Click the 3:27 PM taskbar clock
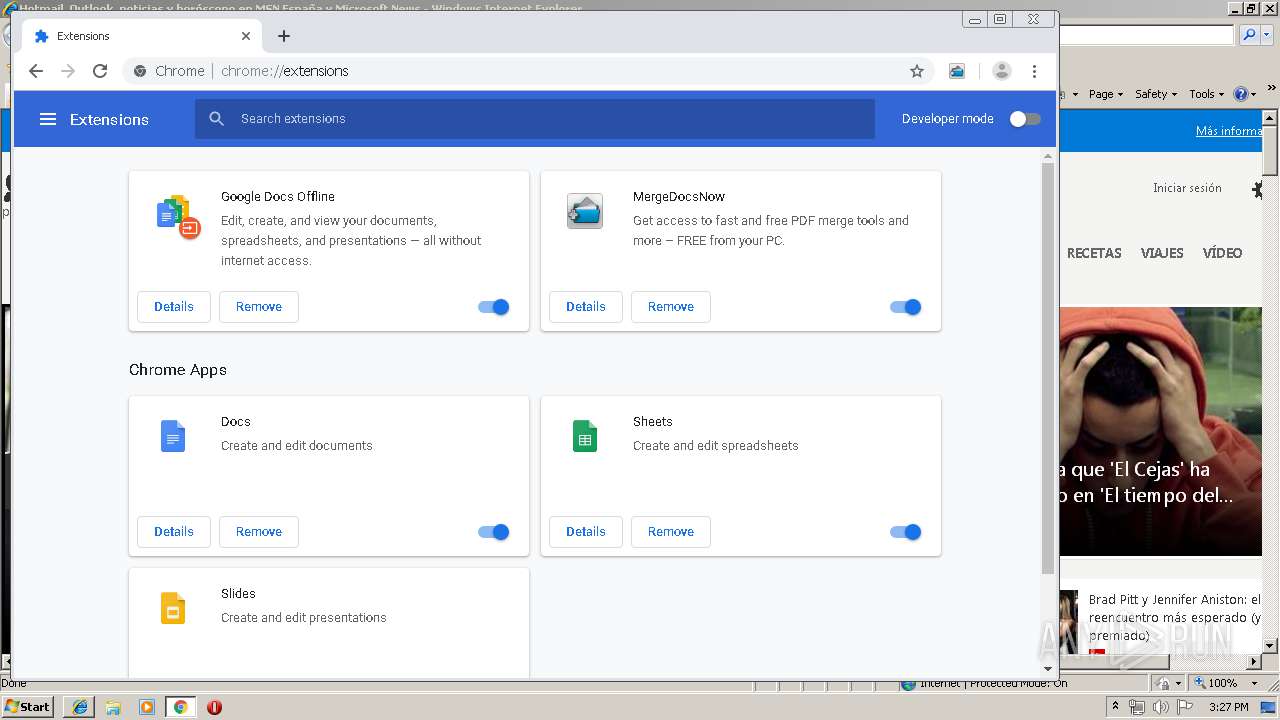 [x=1228, y=707]
